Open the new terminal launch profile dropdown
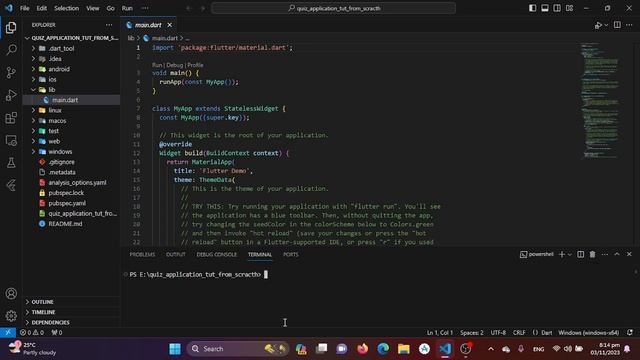Image resolution: width=640 pixels, height=360 pixels. coord(570,254)
